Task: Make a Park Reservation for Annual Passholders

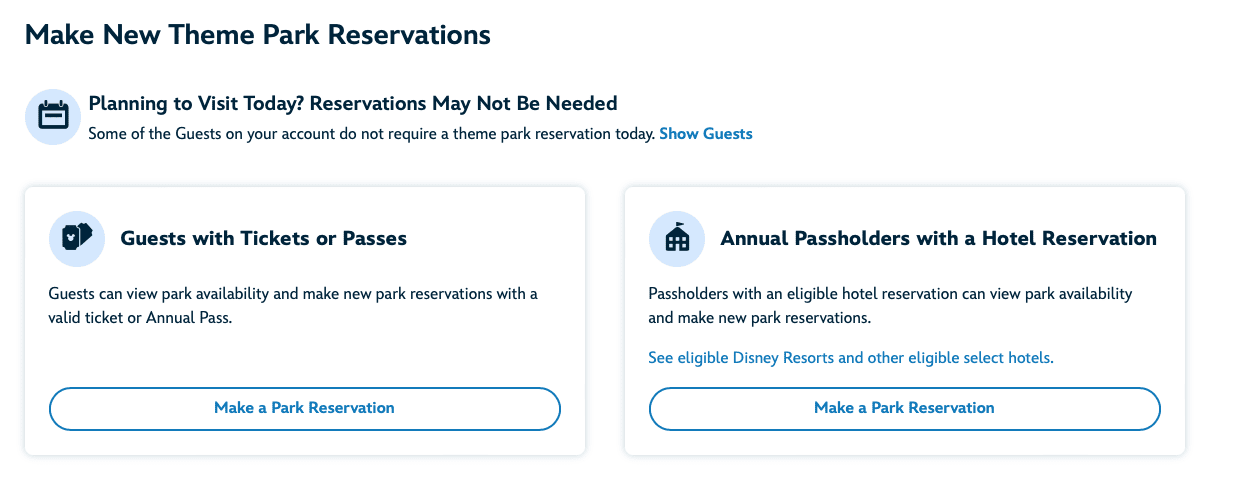Action: (x=904, y=408)
